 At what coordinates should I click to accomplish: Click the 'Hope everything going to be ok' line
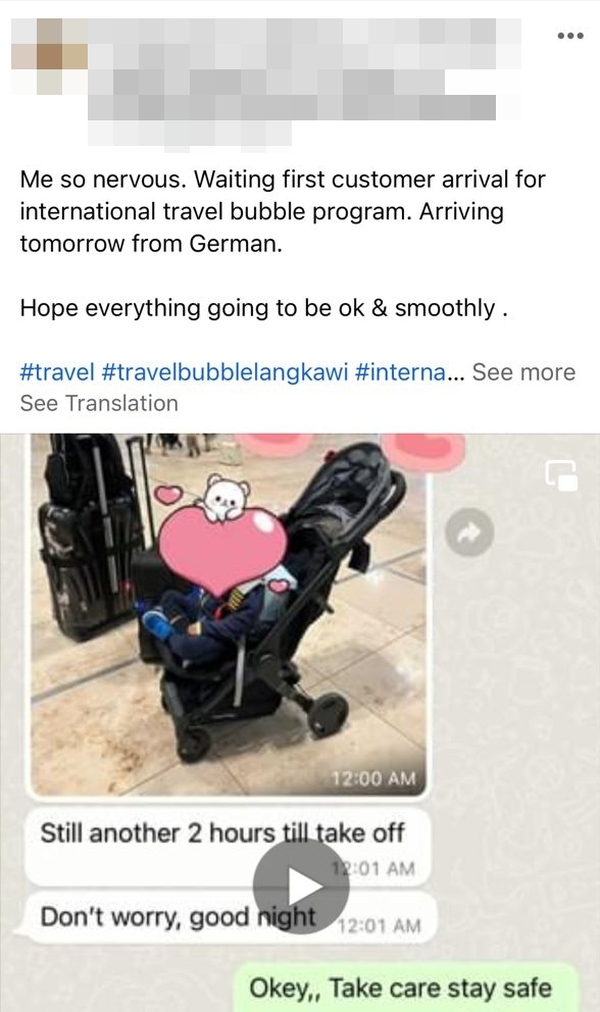264,309
